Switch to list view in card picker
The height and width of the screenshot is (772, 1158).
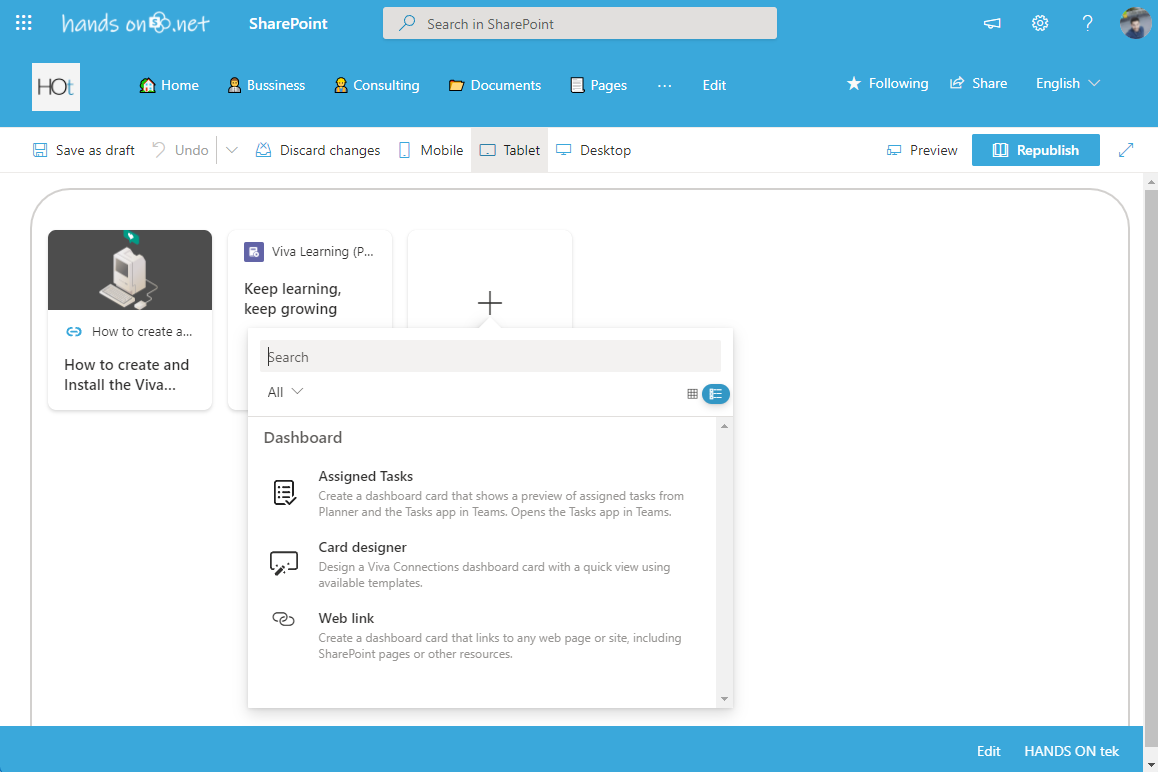click(716, 394)
